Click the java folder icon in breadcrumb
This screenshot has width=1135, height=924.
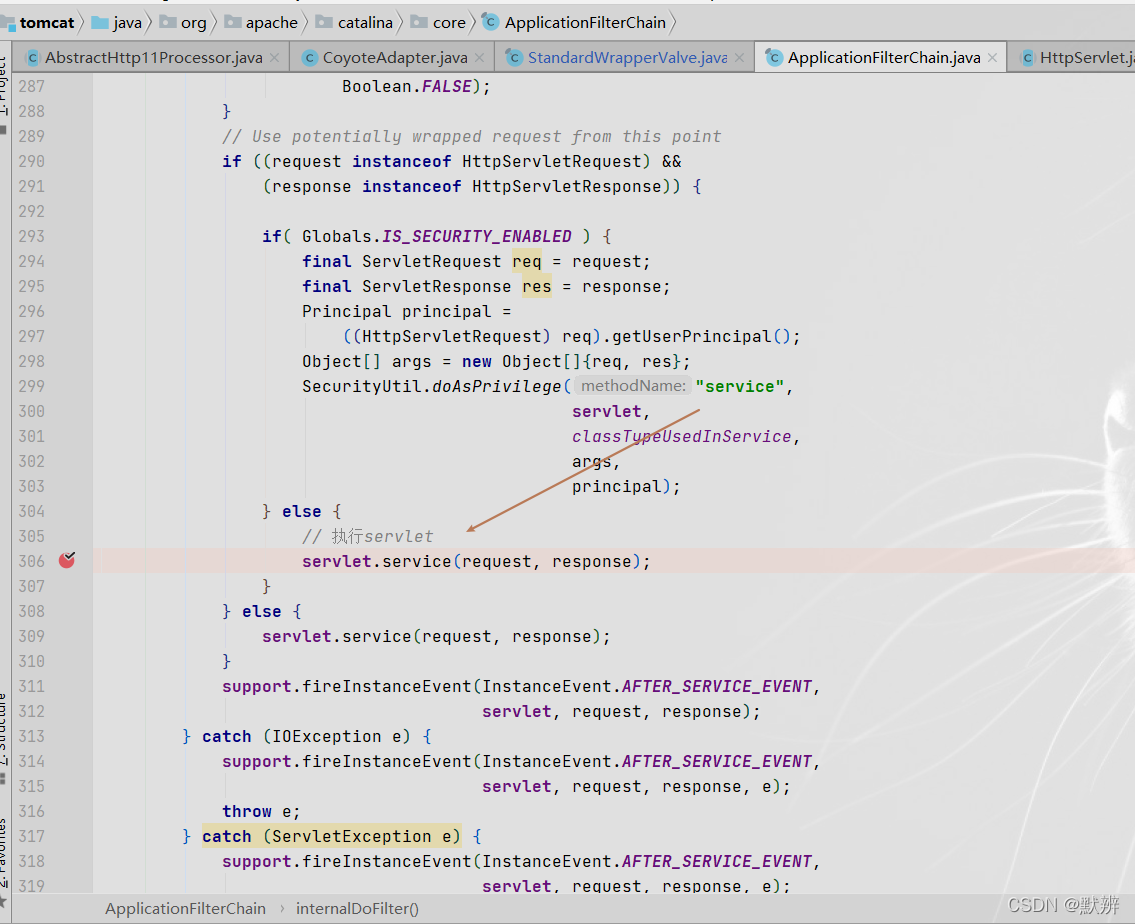(x=99, y=22)
